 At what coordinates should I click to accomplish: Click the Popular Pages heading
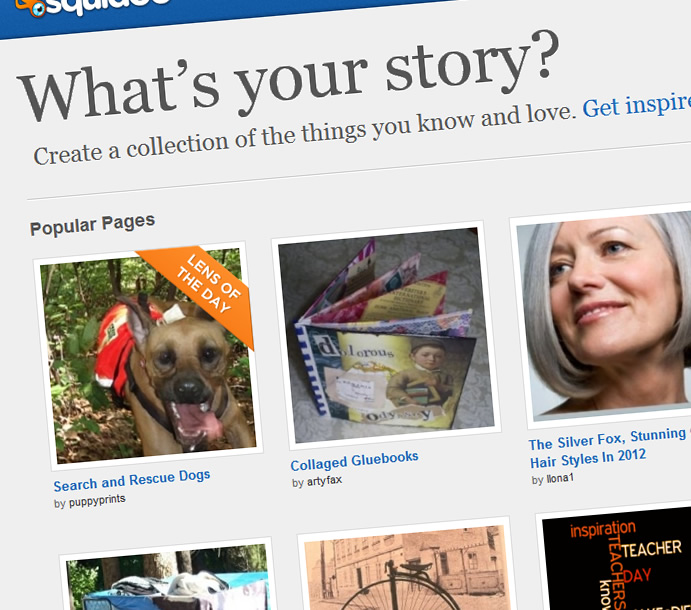click(x=92, y=224)
